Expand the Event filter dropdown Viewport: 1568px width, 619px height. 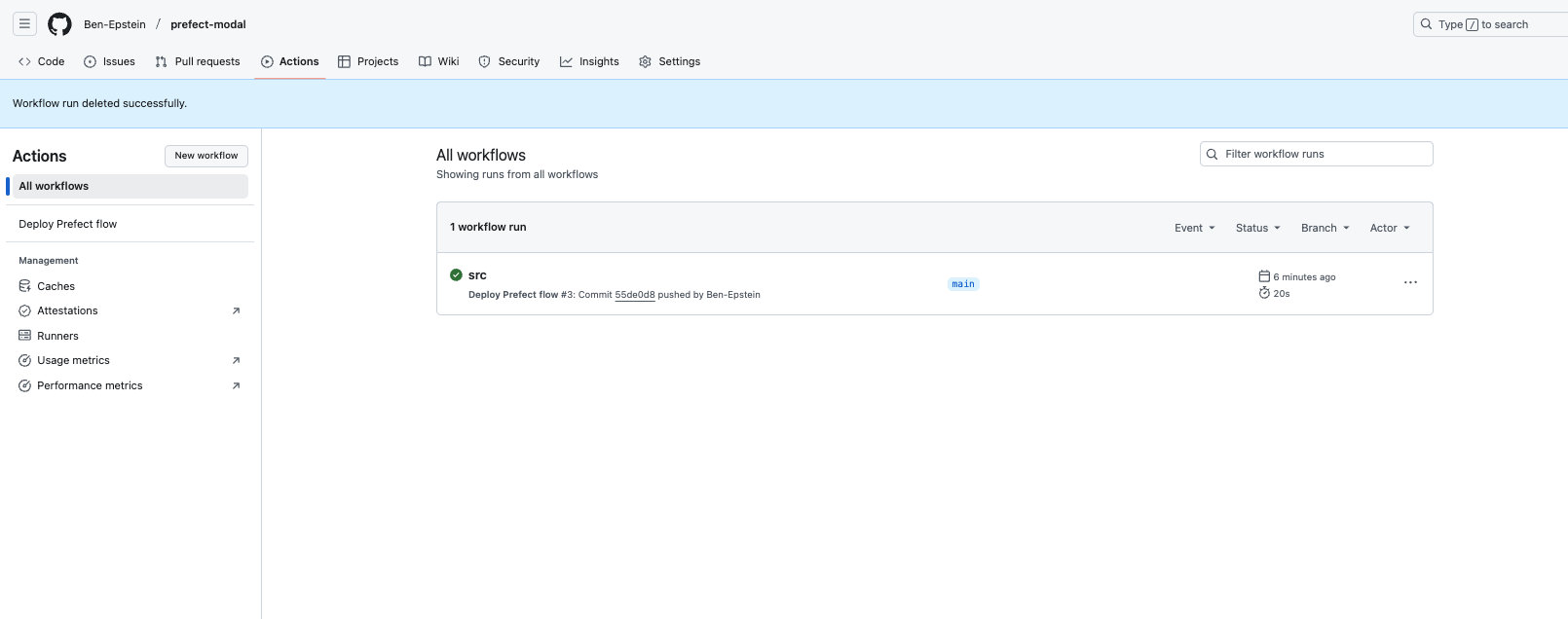[1195, 228]
